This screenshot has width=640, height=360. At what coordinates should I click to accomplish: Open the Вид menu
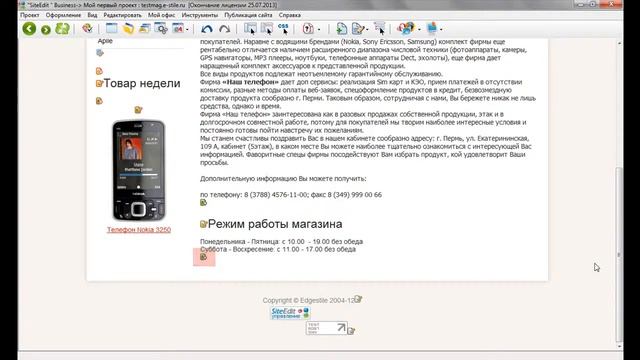(92, 15)
